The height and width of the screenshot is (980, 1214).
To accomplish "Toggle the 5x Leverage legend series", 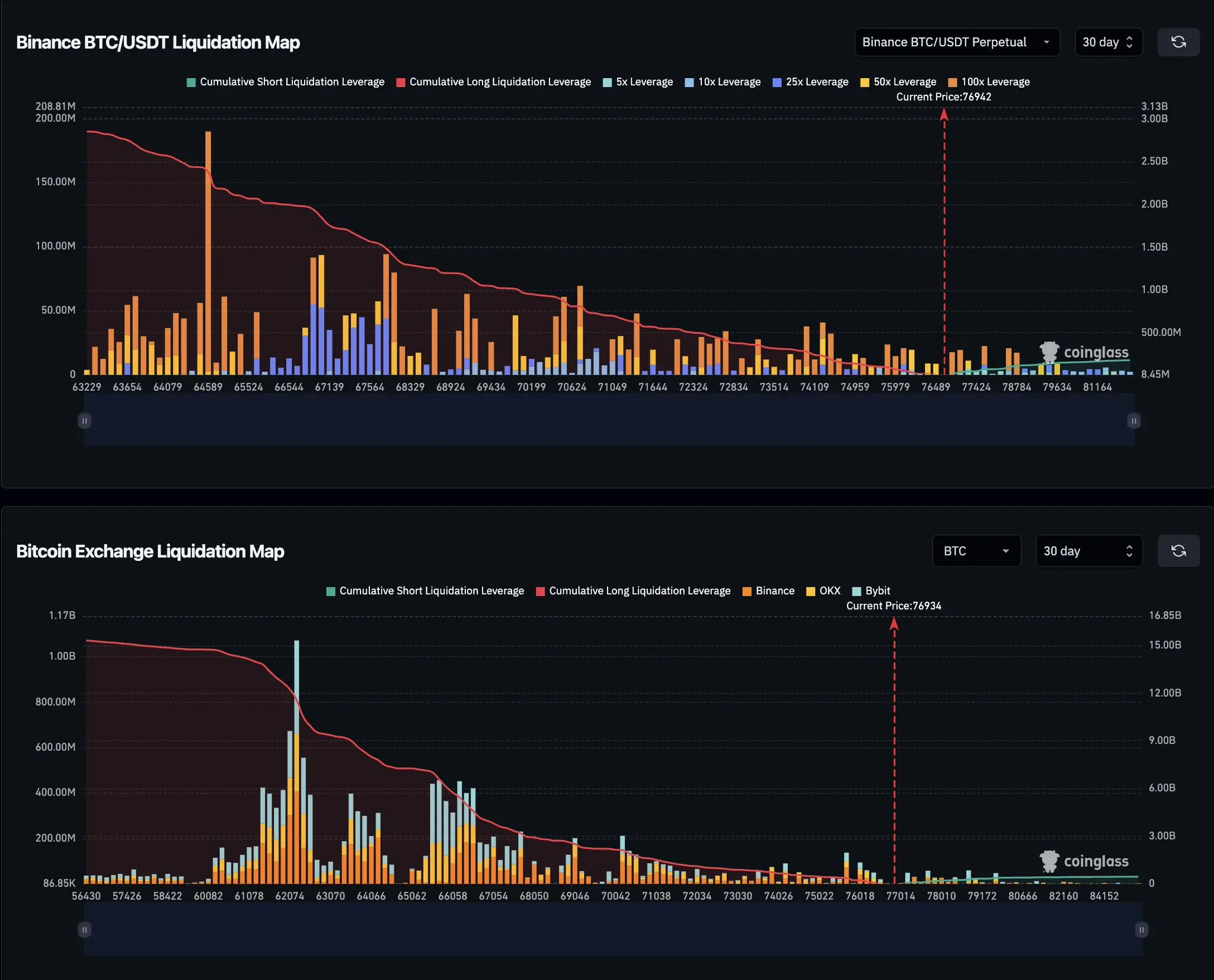I will point(638,82).
